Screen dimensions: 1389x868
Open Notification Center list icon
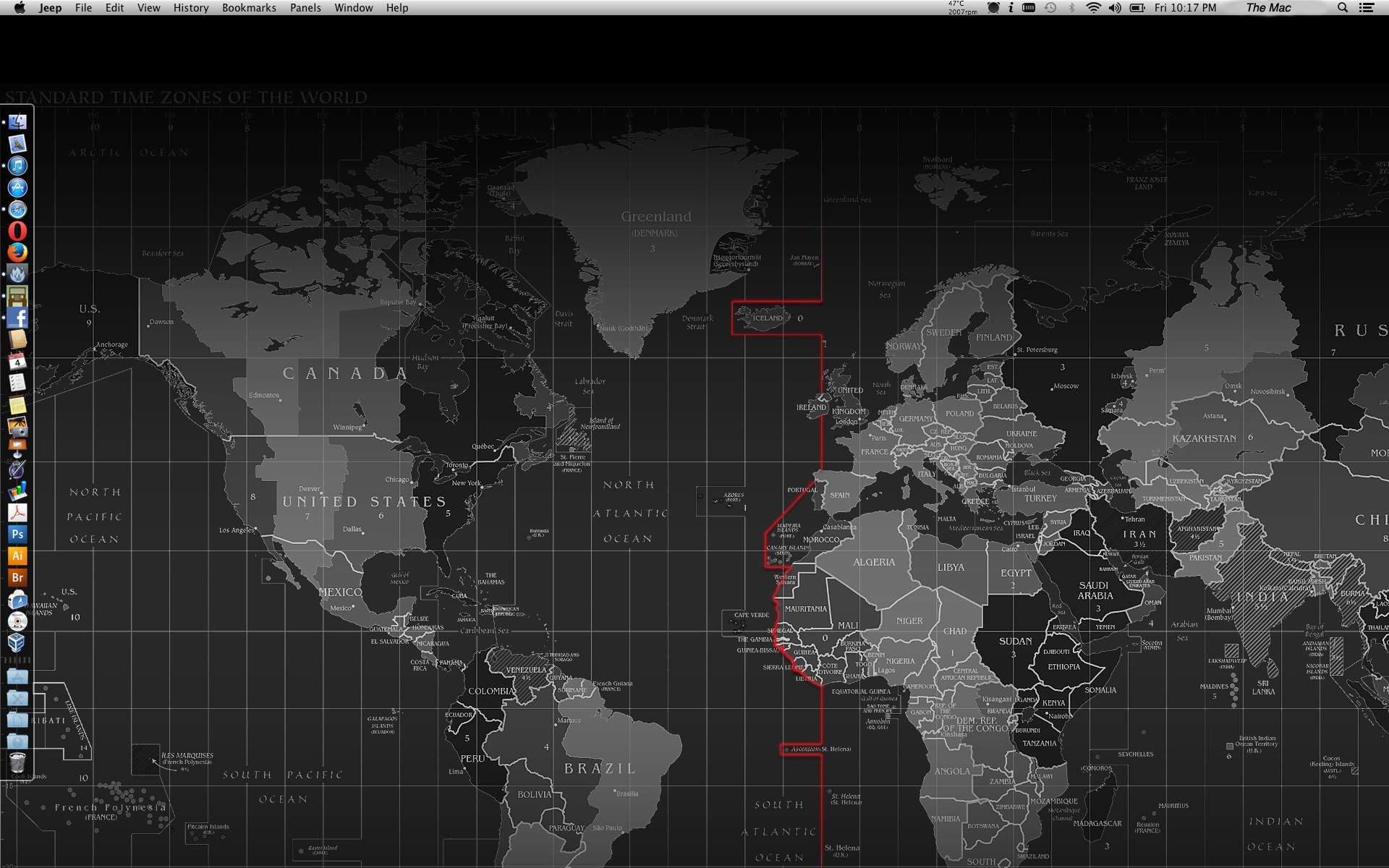[1367, 7]
